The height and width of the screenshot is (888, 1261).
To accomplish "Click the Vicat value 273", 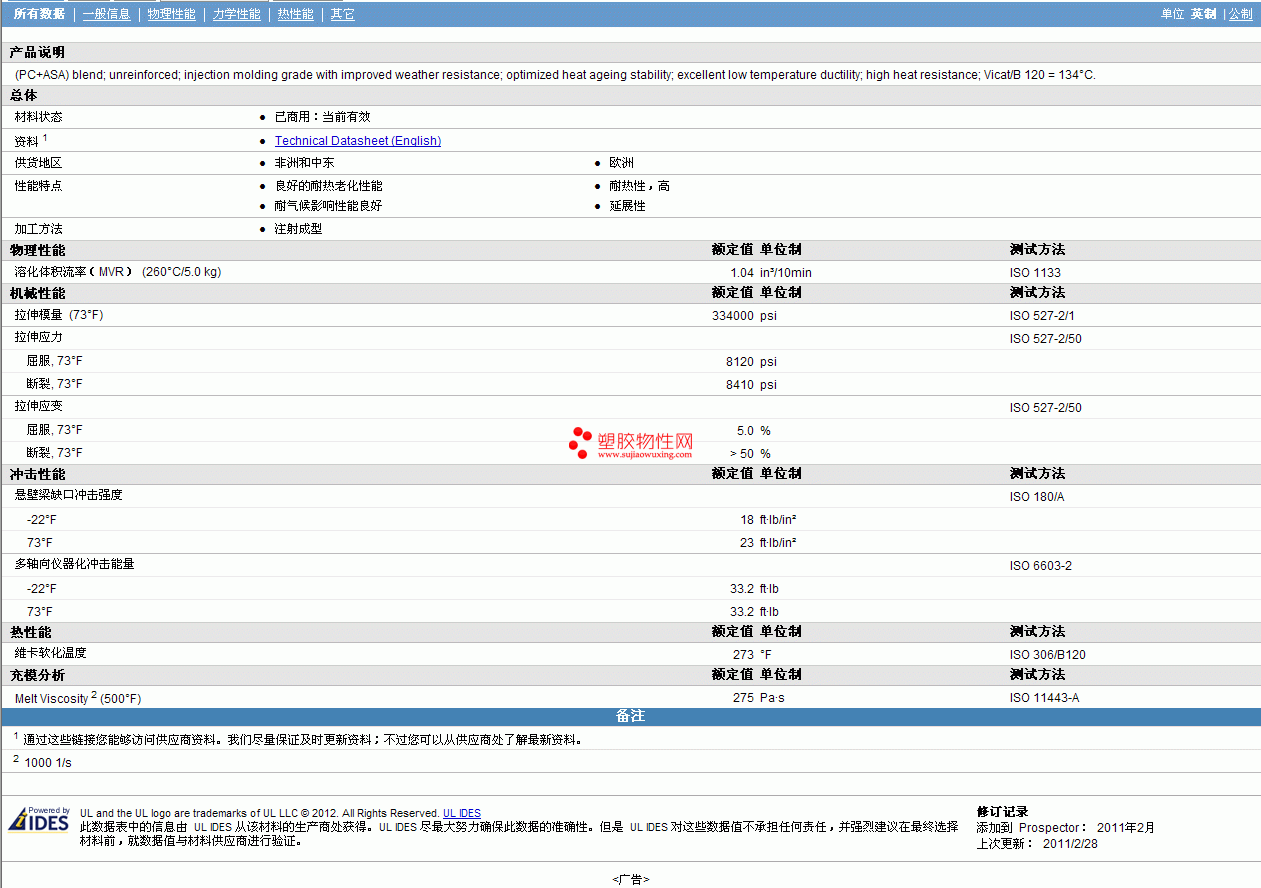I will pos(743,655).
